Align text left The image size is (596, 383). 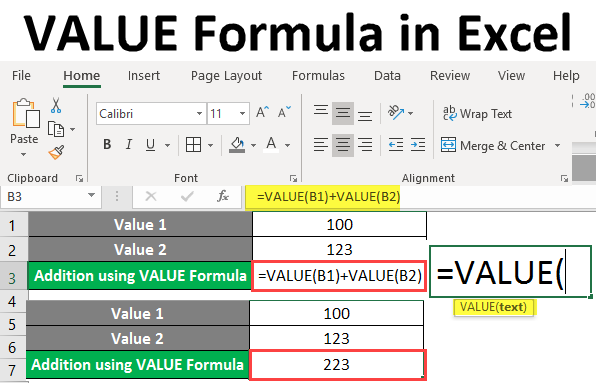pos(321,145)
